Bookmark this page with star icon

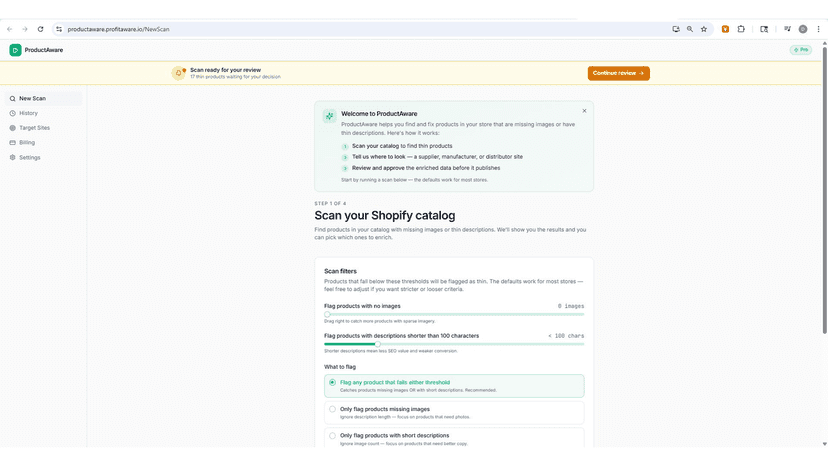pos(704,29)
